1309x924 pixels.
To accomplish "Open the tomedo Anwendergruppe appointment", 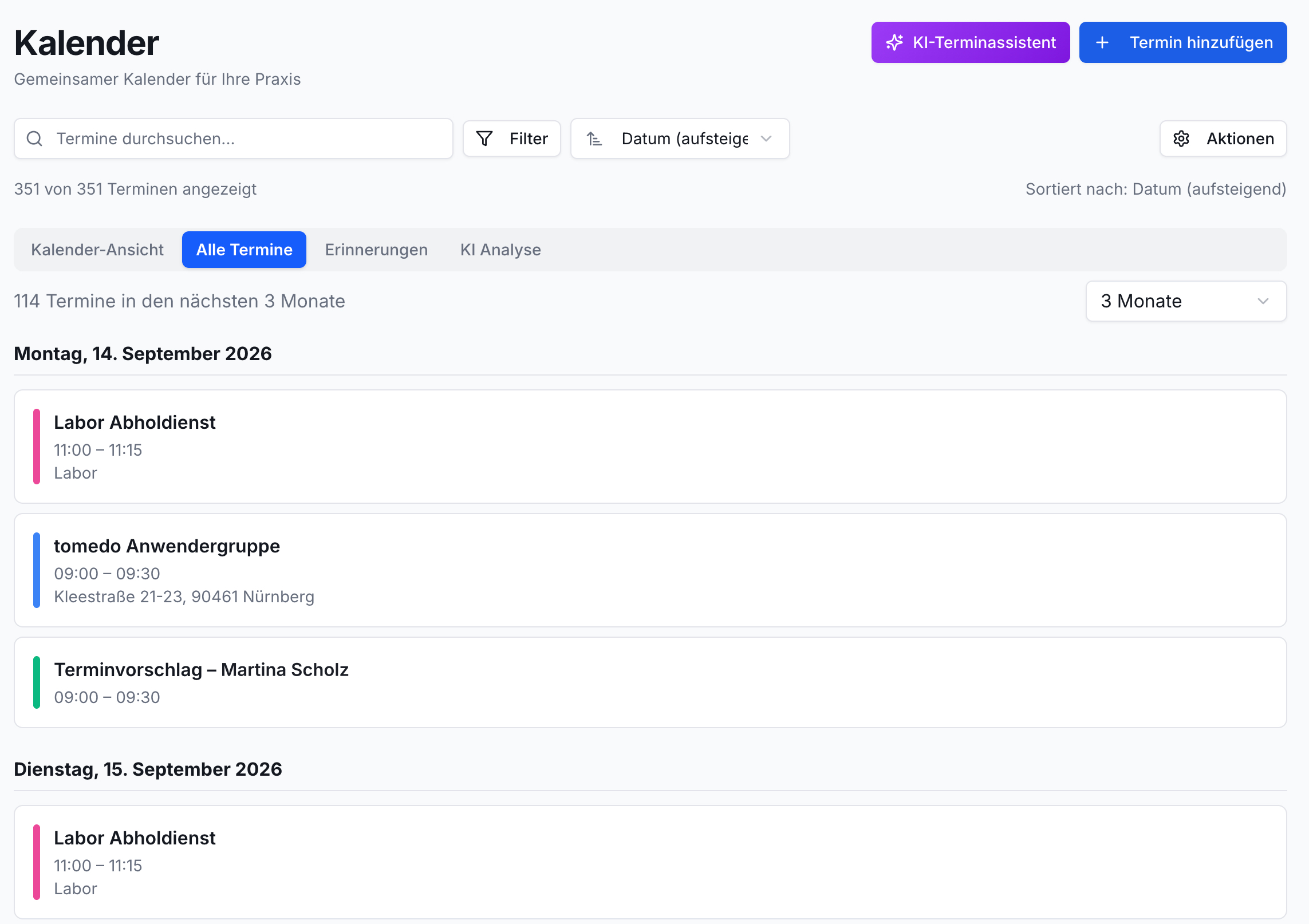I will pos(650,570).
